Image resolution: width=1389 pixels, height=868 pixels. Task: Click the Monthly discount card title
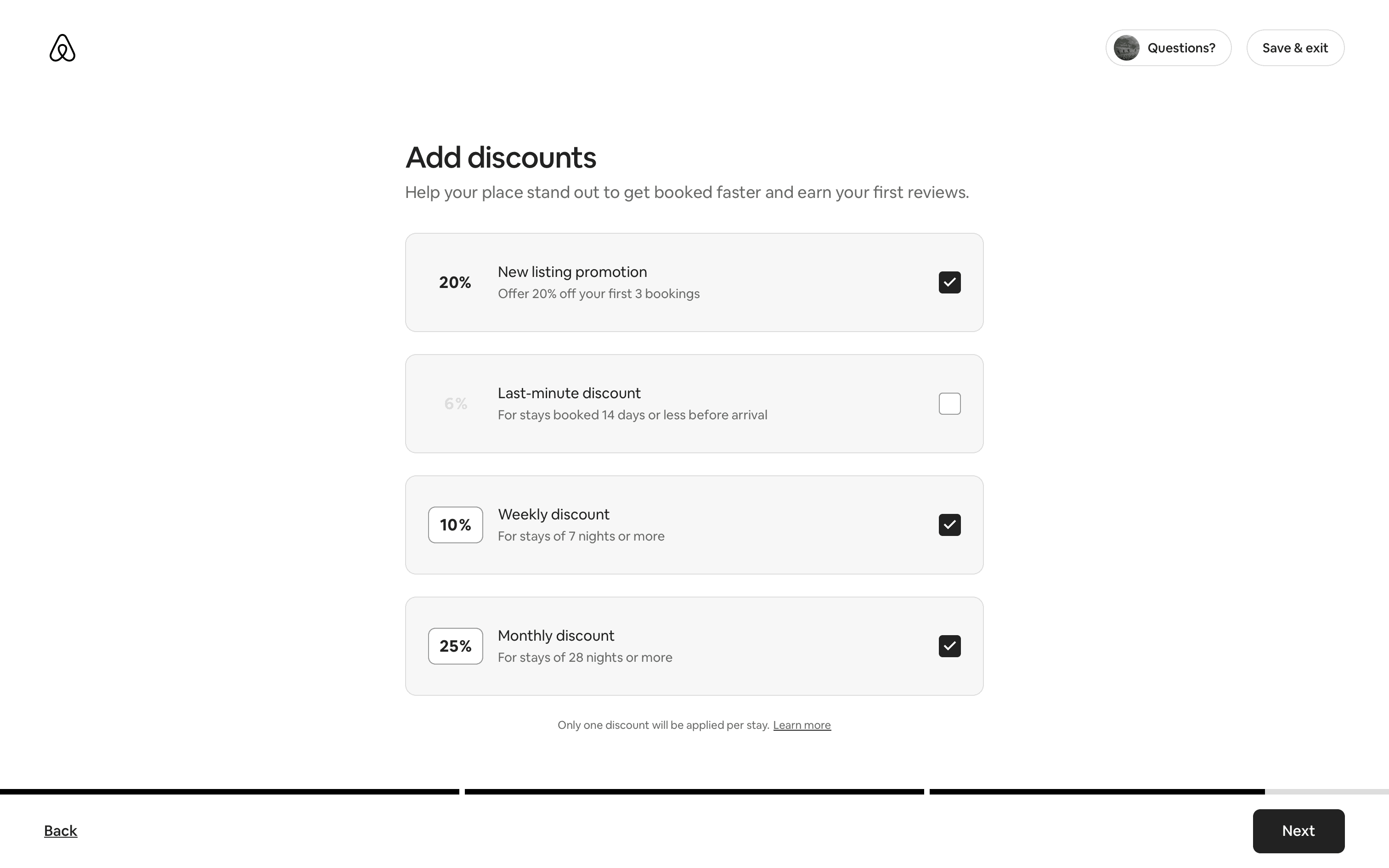pyautogui.click(x=556, y=636)
